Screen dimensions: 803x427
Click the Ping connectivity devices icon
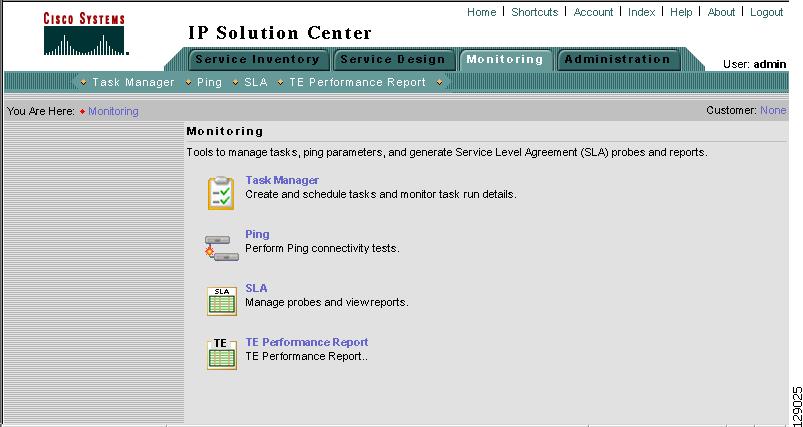click(222, 248)
